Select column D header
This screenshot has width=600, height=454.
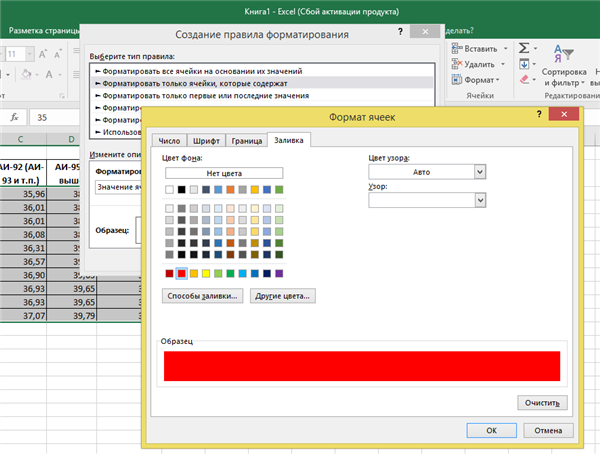tap(72, 139)
